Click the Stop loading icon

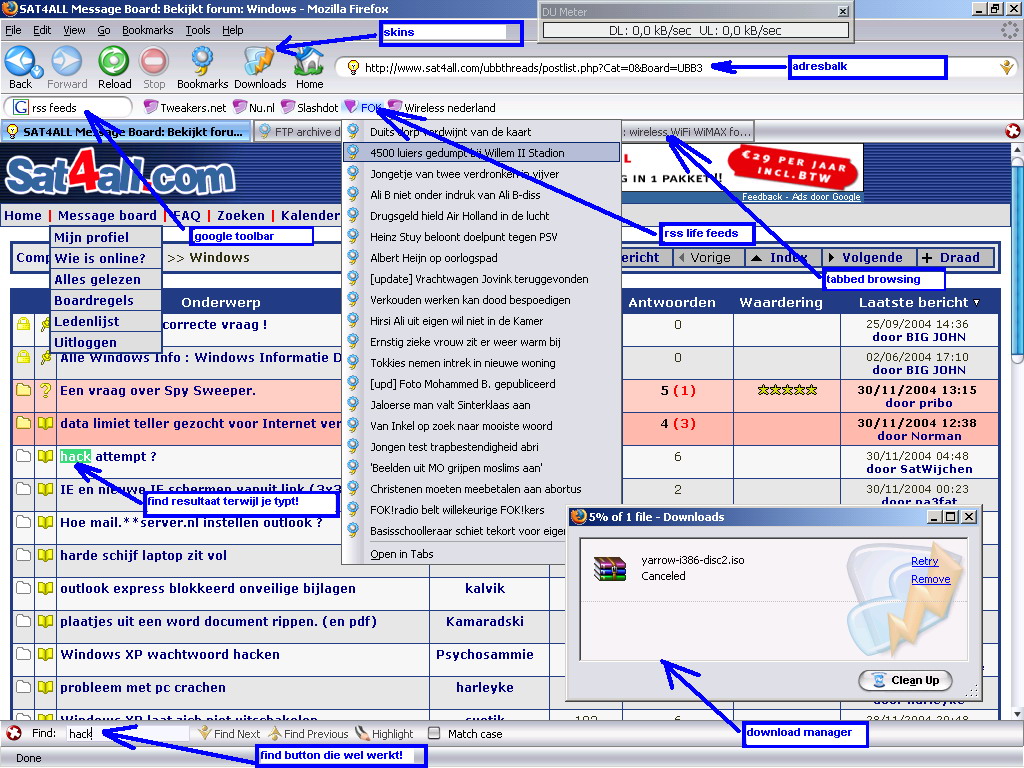pos(154,62)
